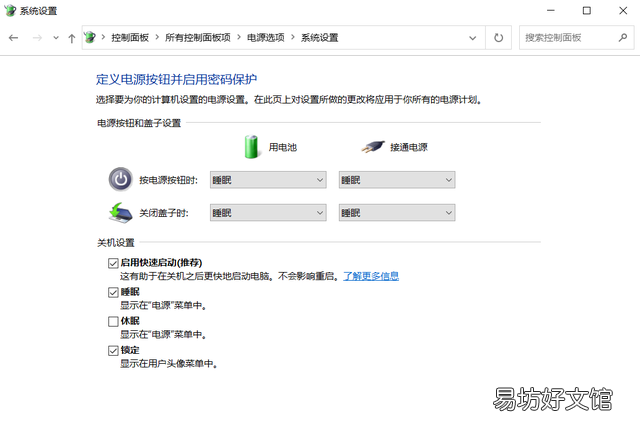Click the power plug icon
The height and width of the screenshot is (431, 640).
[x=373, y=147]
